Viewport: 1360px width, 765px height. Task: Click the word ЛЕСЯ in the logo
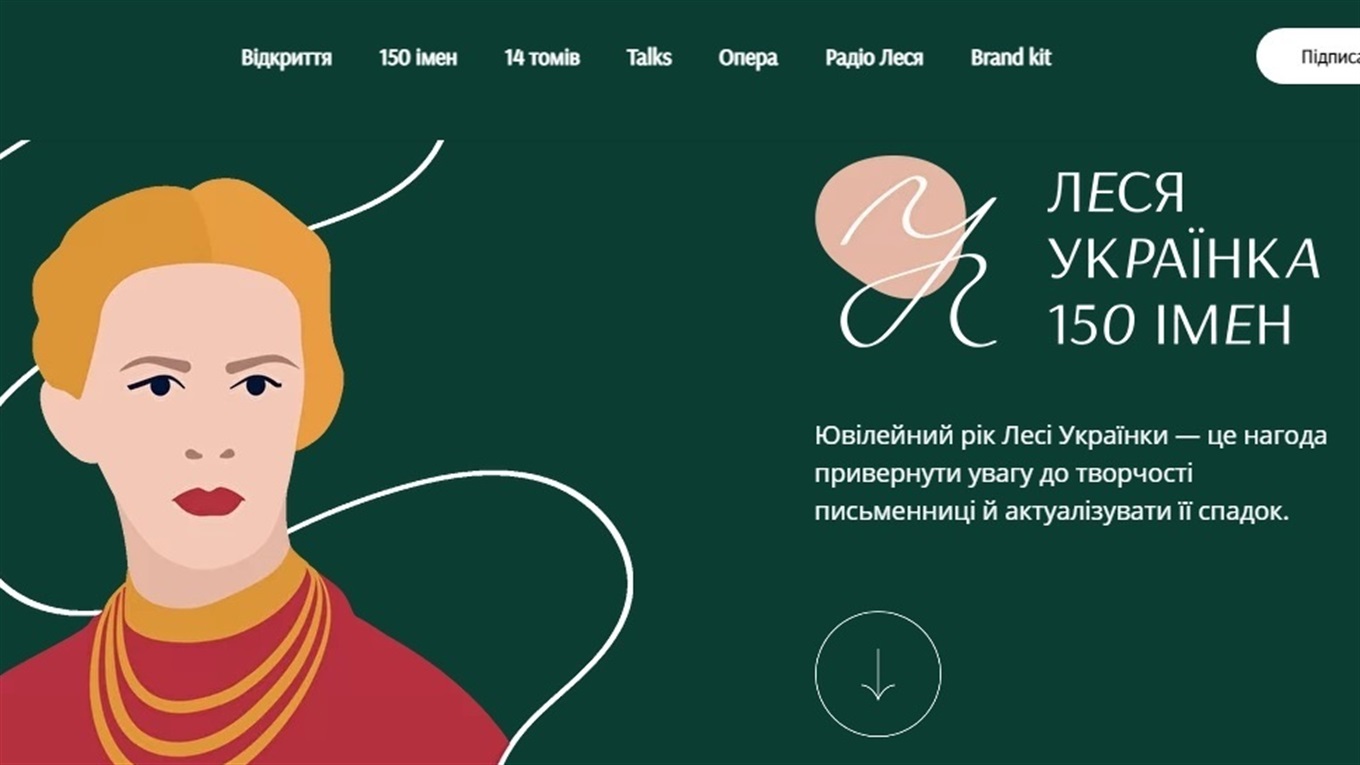click(1116, 193)
